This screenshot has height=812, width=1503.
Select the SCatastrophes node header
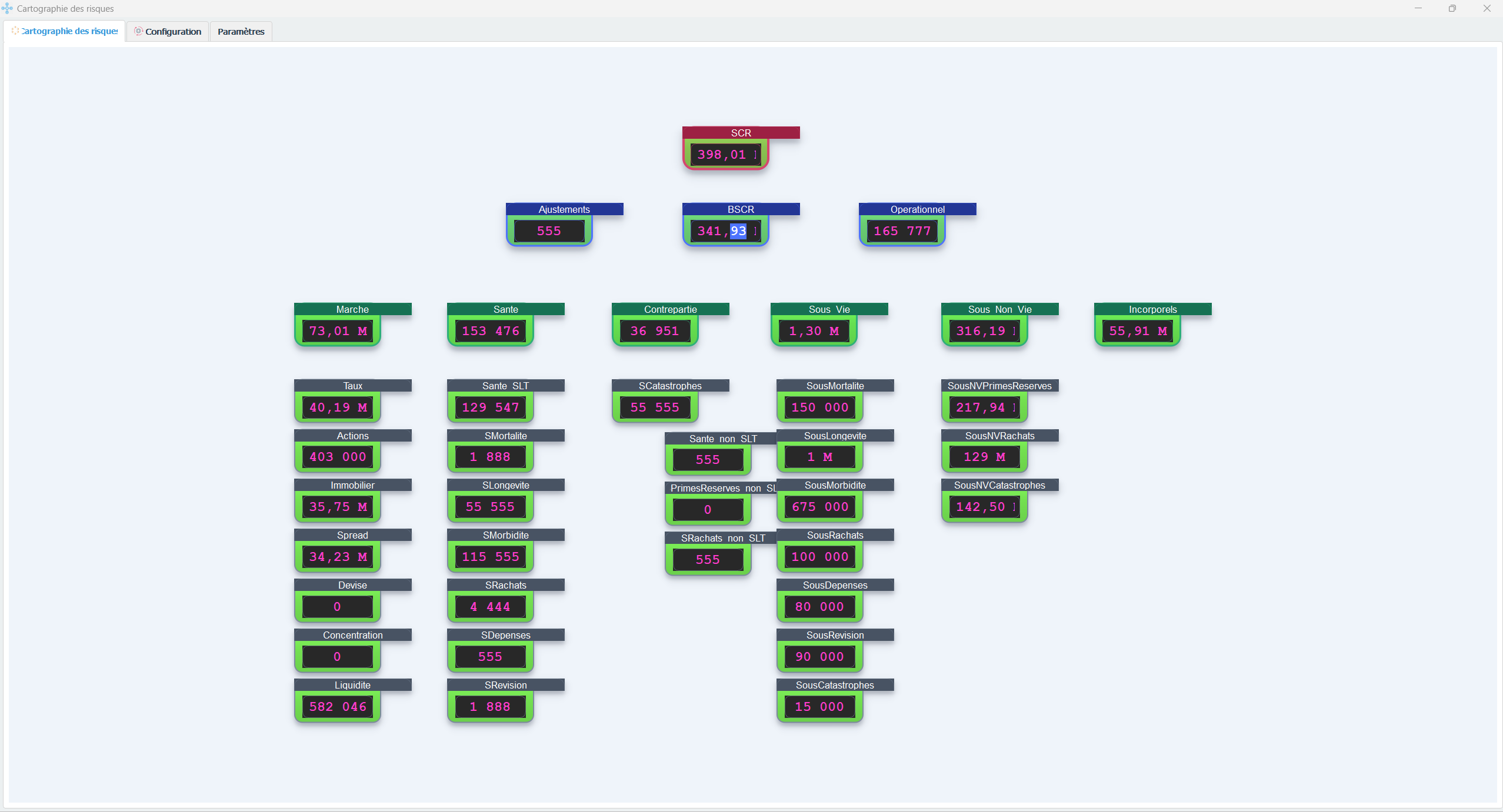tap(671, 386)
